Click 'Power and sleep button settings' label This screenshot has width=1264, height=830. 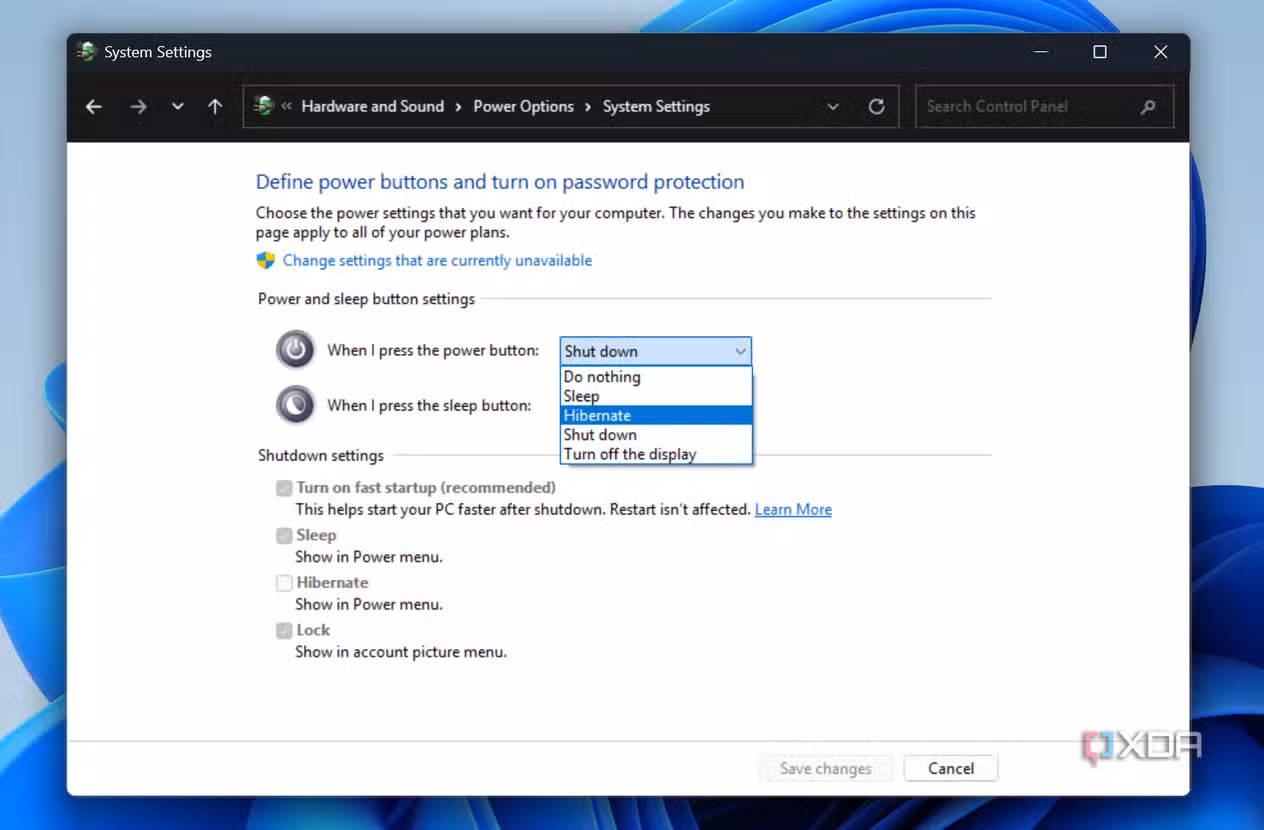coord(366,299)
